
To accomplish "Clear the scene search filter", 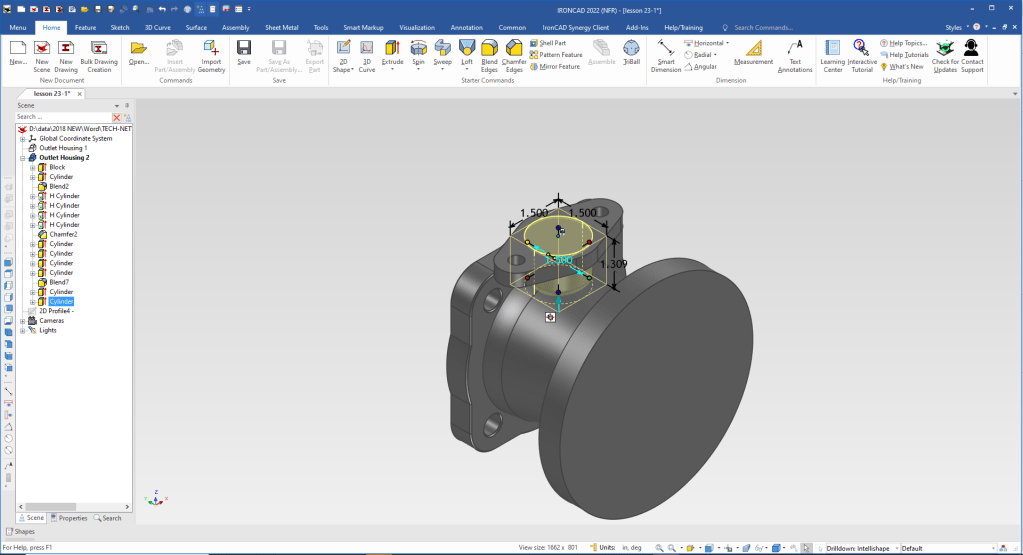I will point(116,117).
